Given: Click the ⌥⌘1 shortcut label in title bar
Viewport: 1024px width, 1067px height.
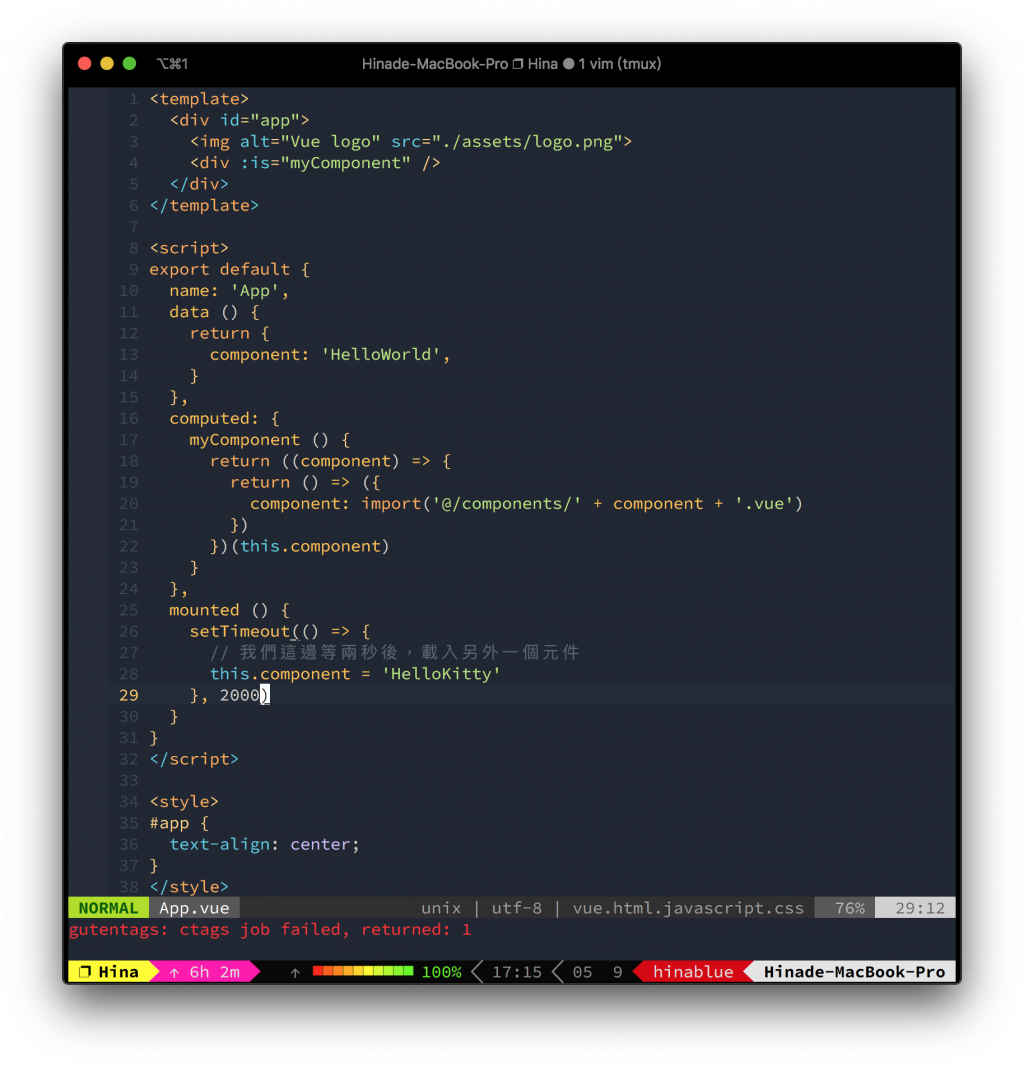Looking at the screenshot, I should 172,64.
